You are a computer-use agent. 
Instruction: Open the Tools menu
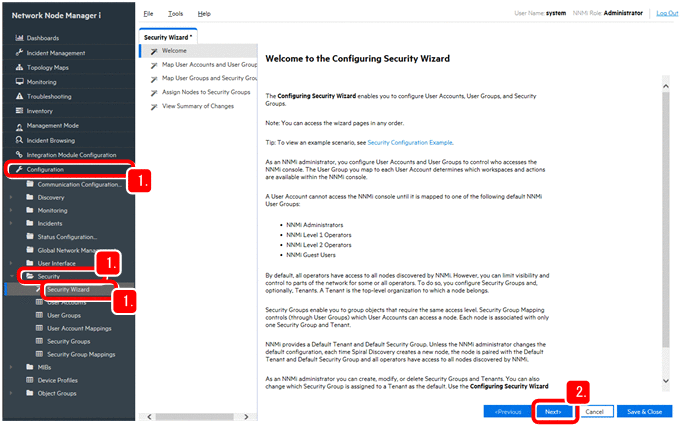pos(175,14)
